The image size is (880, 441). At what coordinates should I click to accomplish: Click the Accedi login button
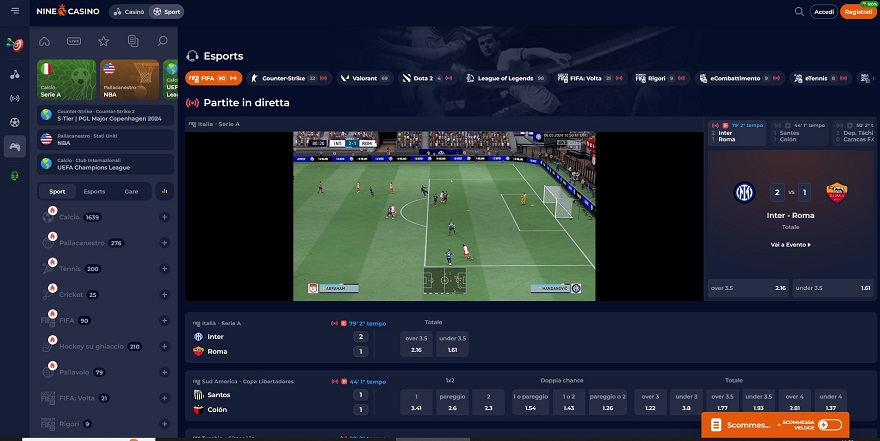824,11
